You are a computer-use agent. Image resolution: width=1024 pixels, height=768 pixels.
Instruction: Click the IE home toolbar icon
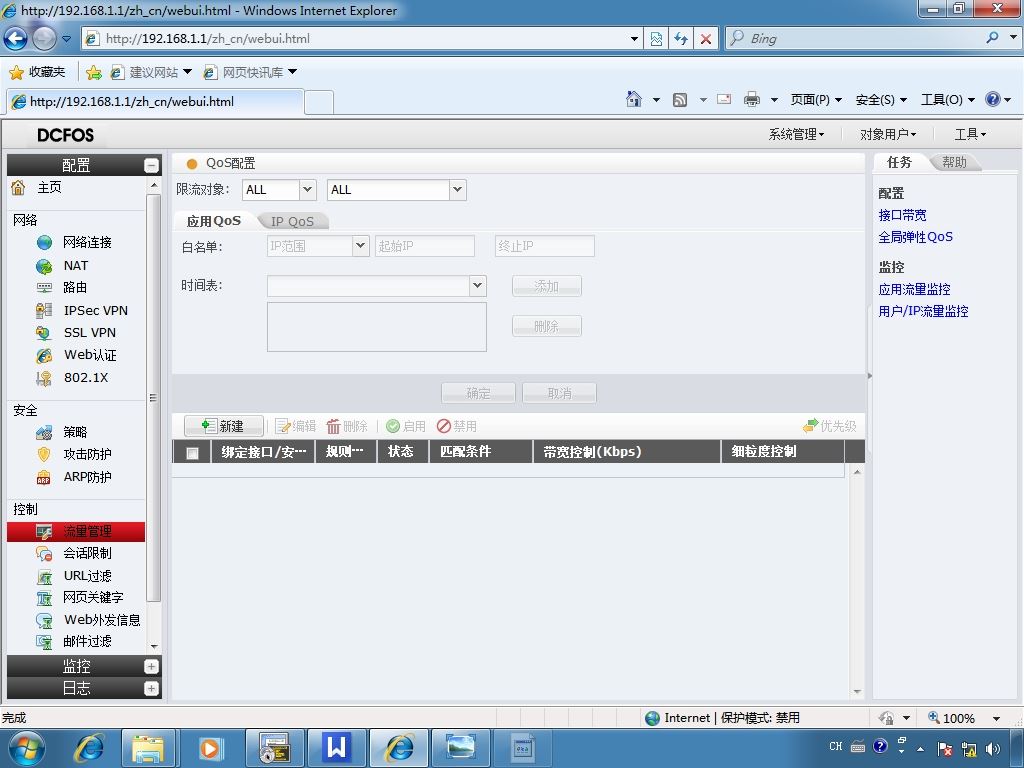[633, 99]
